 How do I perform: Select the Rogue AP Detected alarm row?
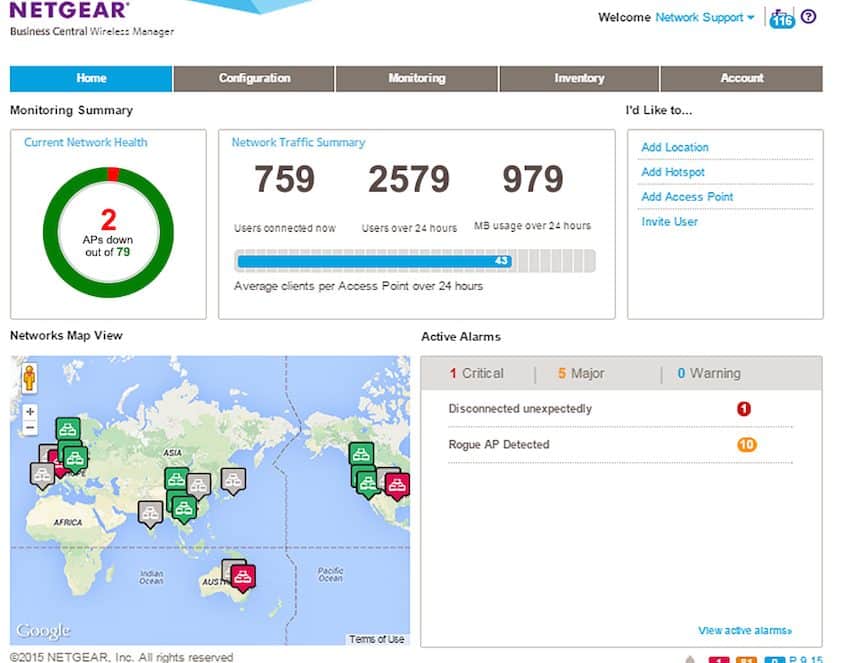620,445
